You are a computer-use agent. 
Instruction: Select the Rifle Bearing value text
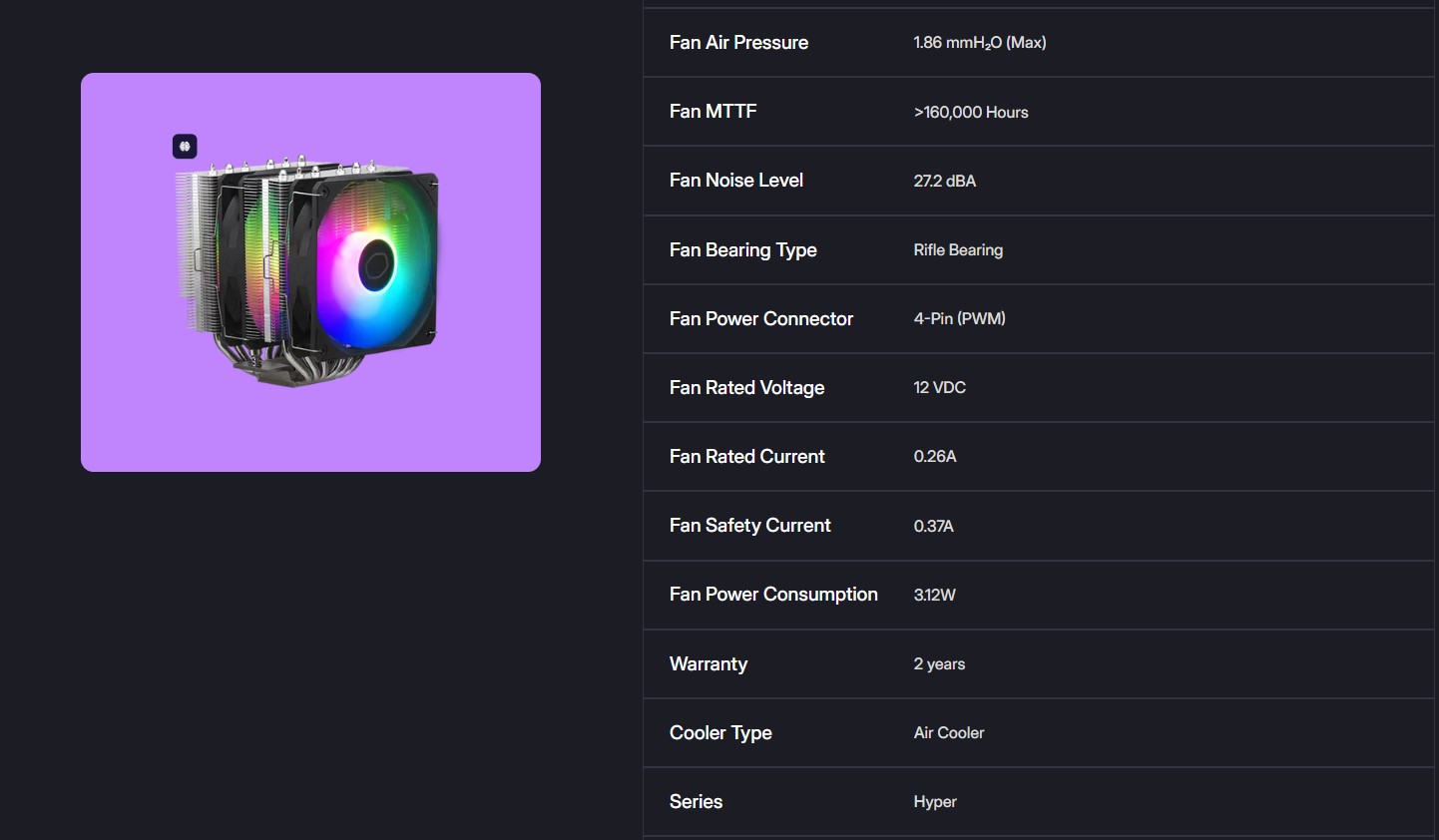pos(957,250)
